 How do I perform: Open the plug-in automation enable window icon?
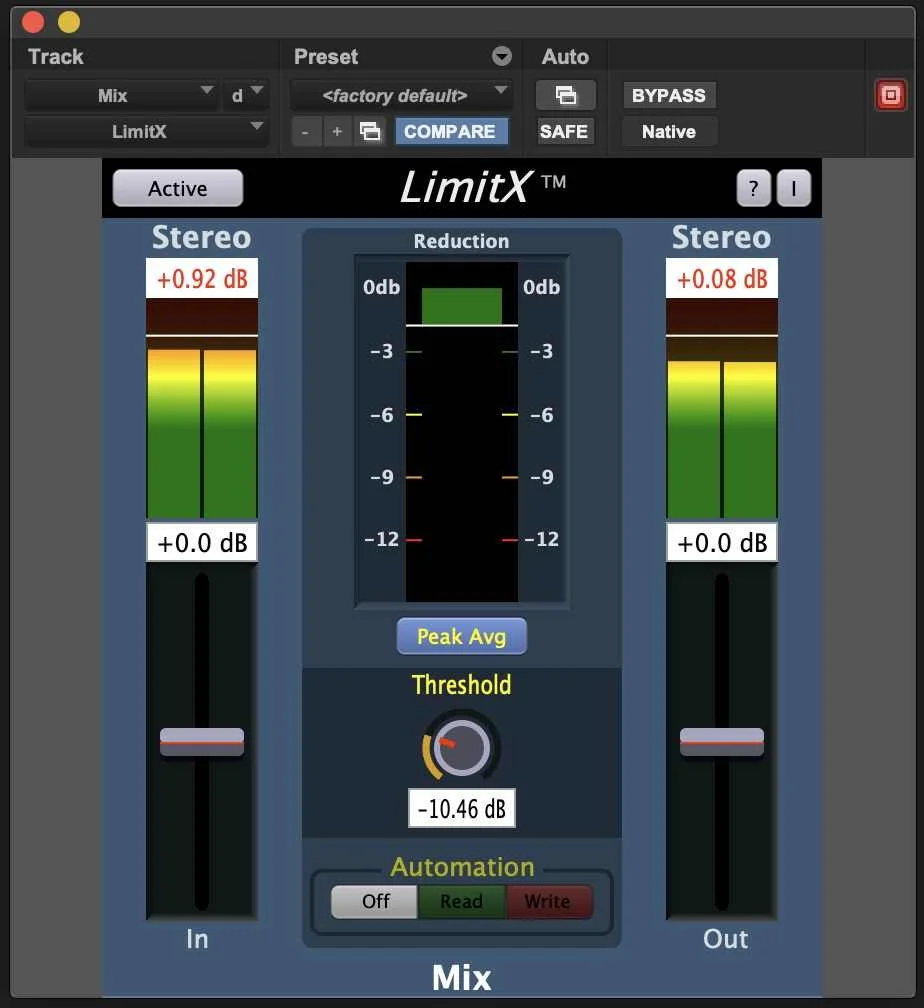[565, 95]
